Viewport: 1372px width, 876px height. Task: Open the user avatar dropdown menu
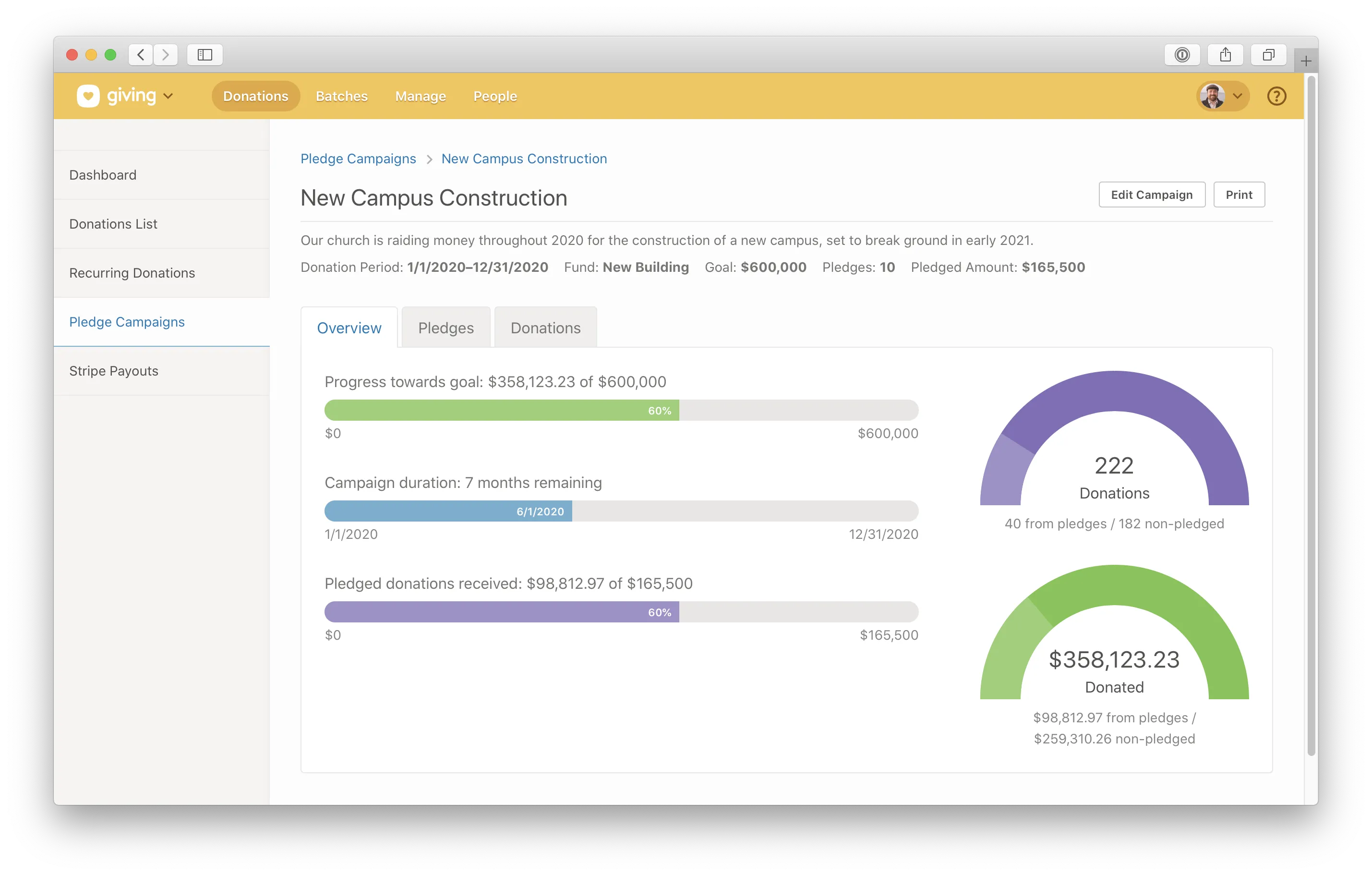[x=1223, y=96]
